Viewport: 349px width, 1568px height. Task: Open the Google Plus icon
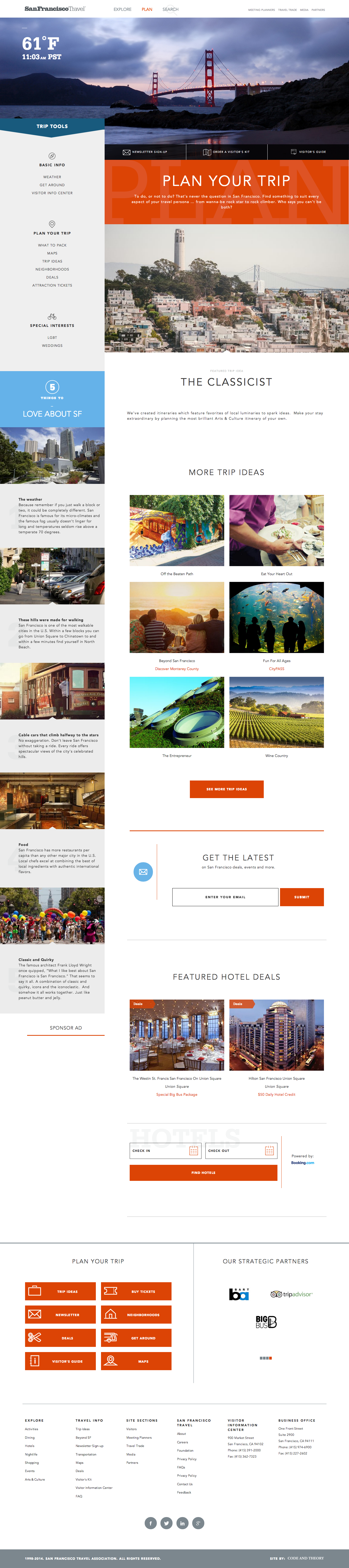point(198,1524)
